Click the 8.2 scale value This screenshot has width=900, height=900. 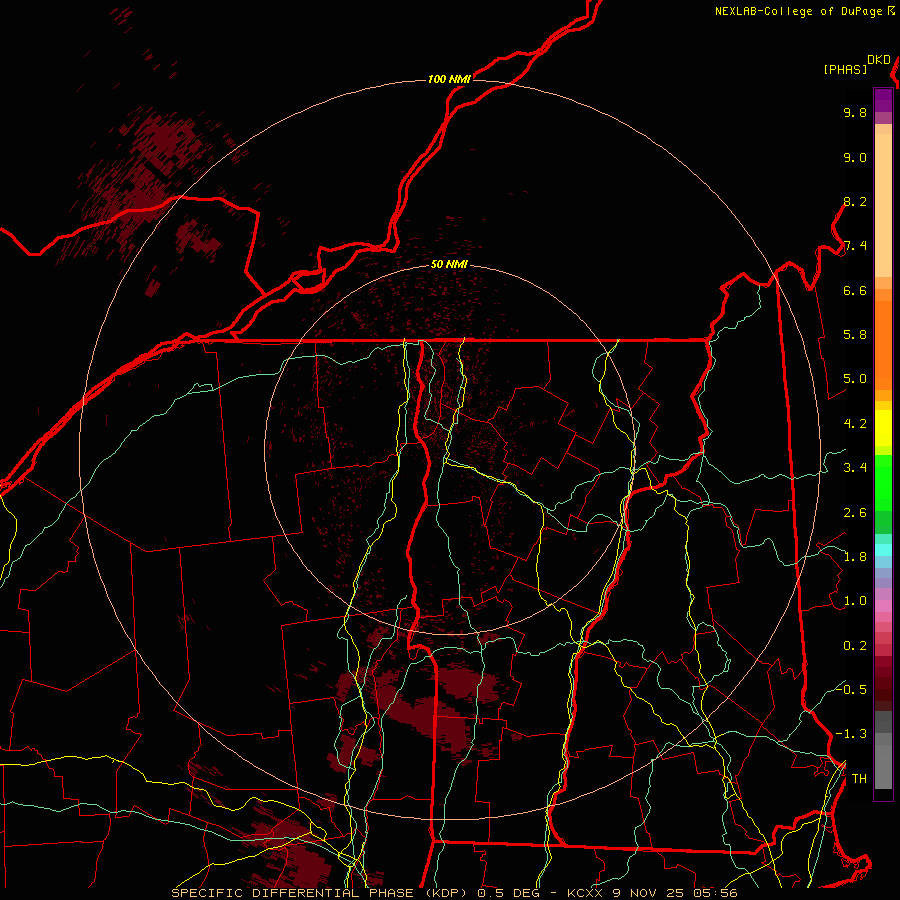pos(855,201)
